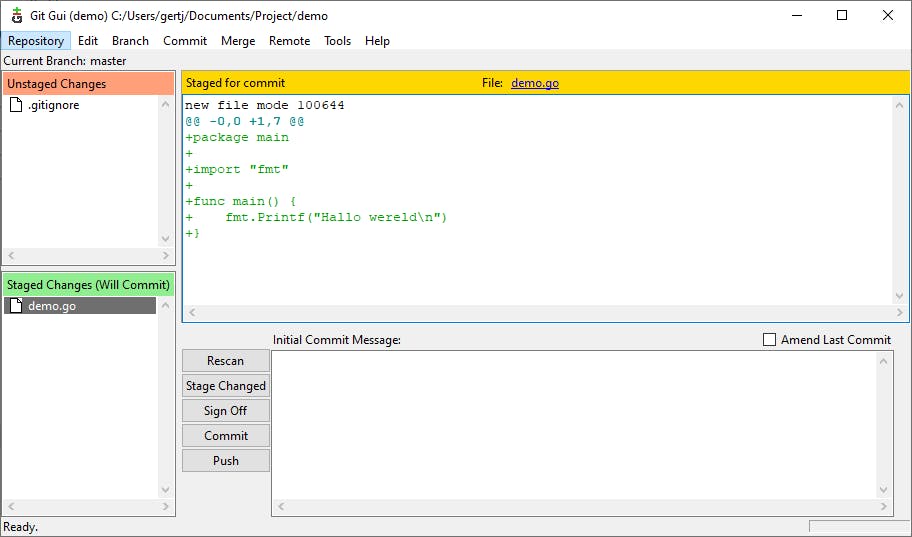Click the diff view left scroll arrow
The width and height of the screenshot is (912, 537).
(x=192, y=312)
